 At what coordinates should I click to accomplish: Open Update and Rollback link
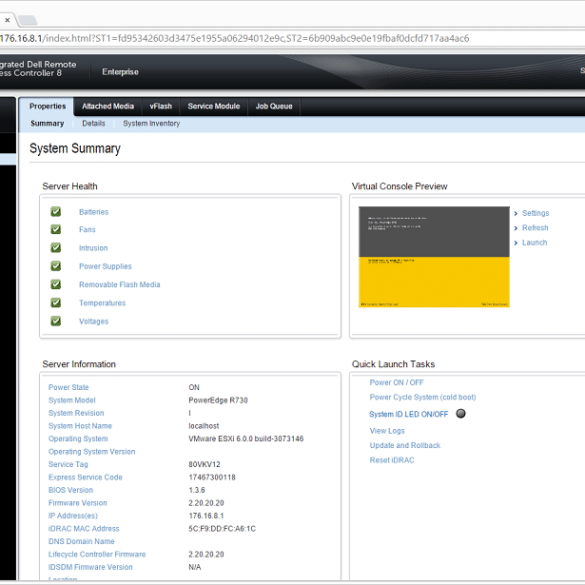pyautogui.click(x=405, y=445)
